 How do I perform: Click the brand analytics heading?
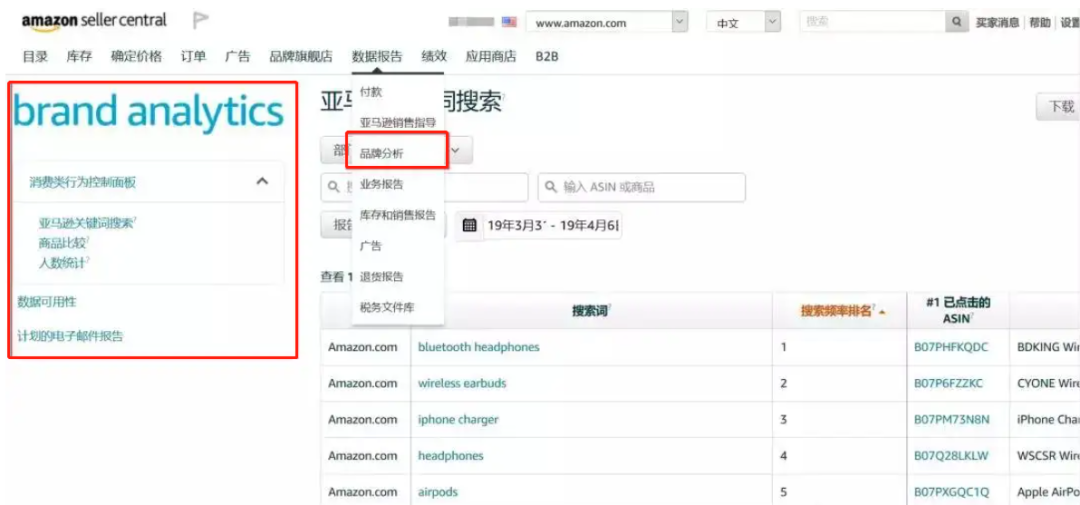(148, 112)
